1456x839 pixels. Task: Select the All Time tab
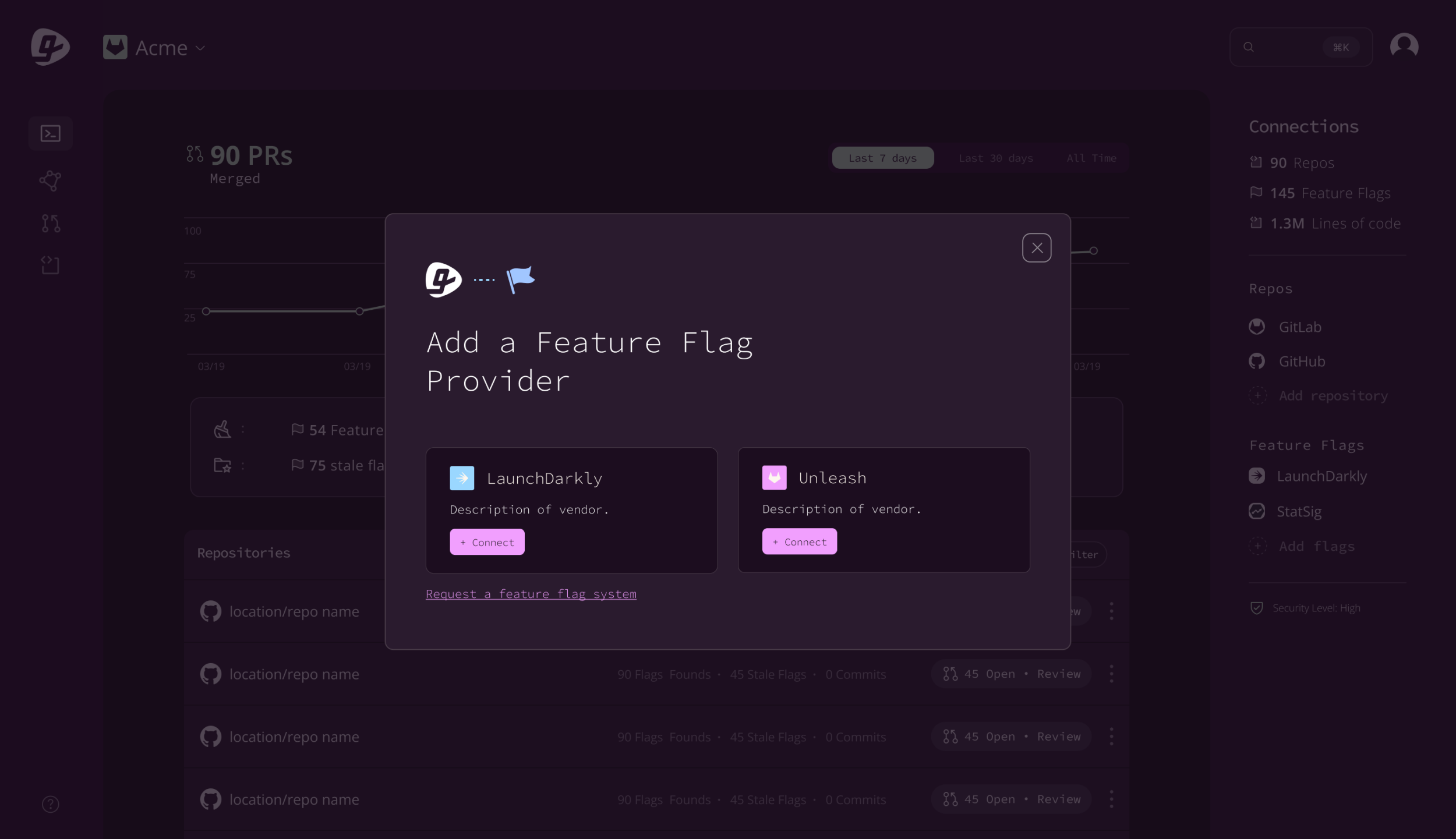1091,158
